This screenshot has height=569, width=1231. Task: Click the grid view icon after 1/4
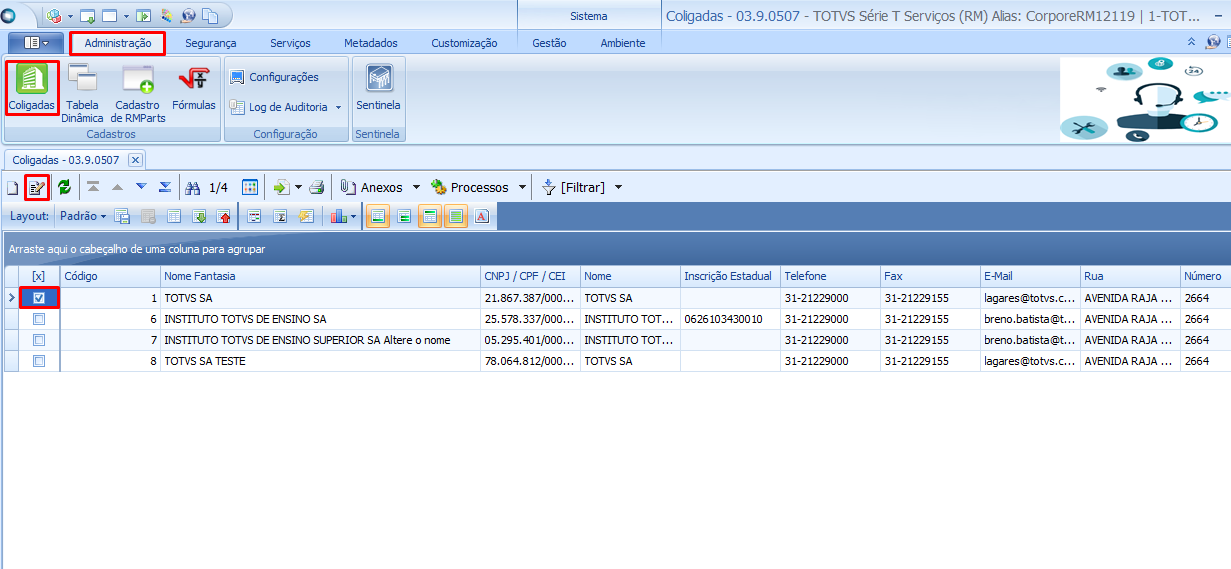point(250,187)
